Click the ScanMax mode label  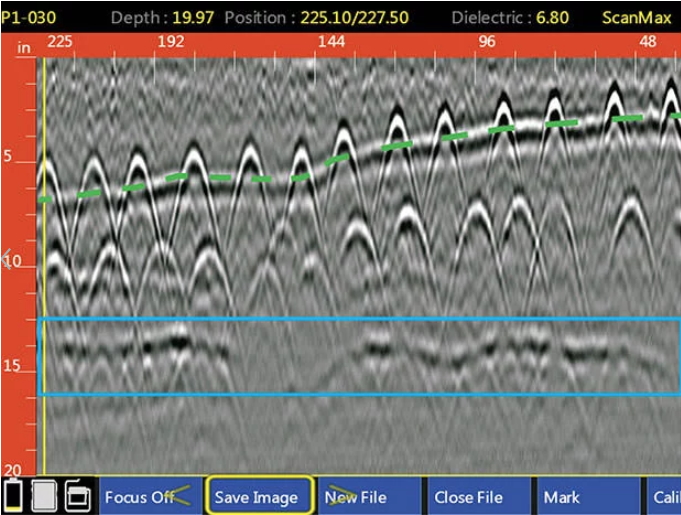pos(637,17)
